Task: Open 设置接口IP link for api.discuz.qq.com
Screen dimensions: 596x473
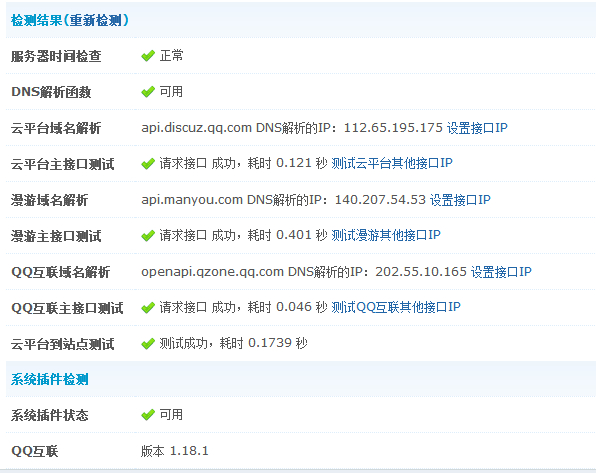Action: click(477, 128)
